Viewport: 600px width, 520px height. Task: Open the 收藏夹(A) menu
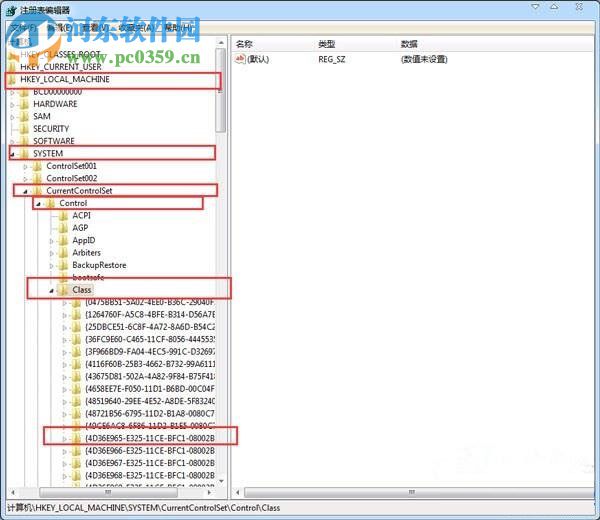tap(136, 28)
